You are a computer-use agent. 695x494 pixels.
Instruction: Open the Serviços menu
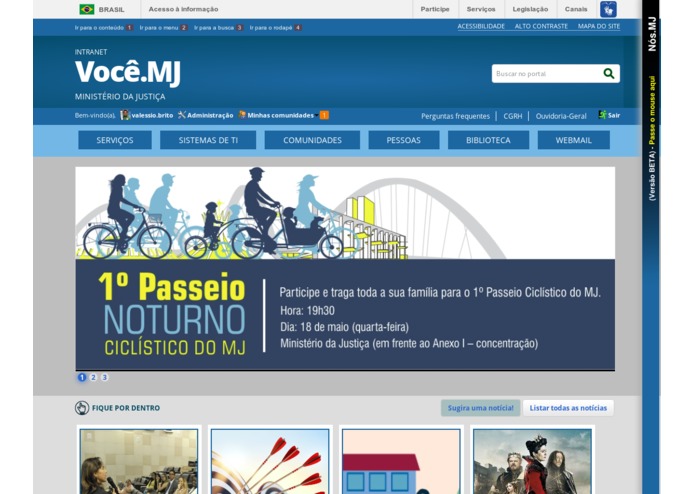[115, 140]
